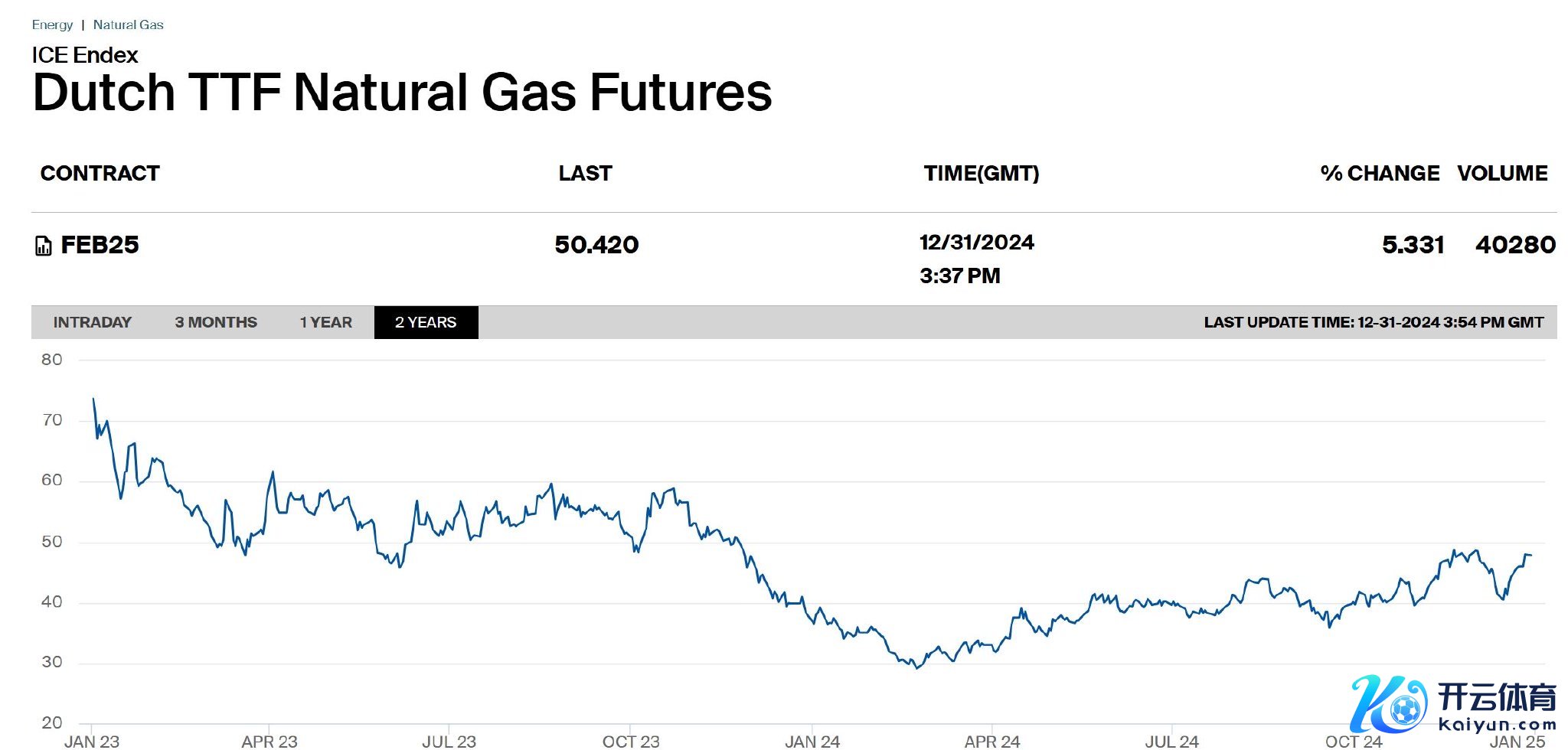Click the % Change column header

pyautogui.click(x=1380, y=174)
